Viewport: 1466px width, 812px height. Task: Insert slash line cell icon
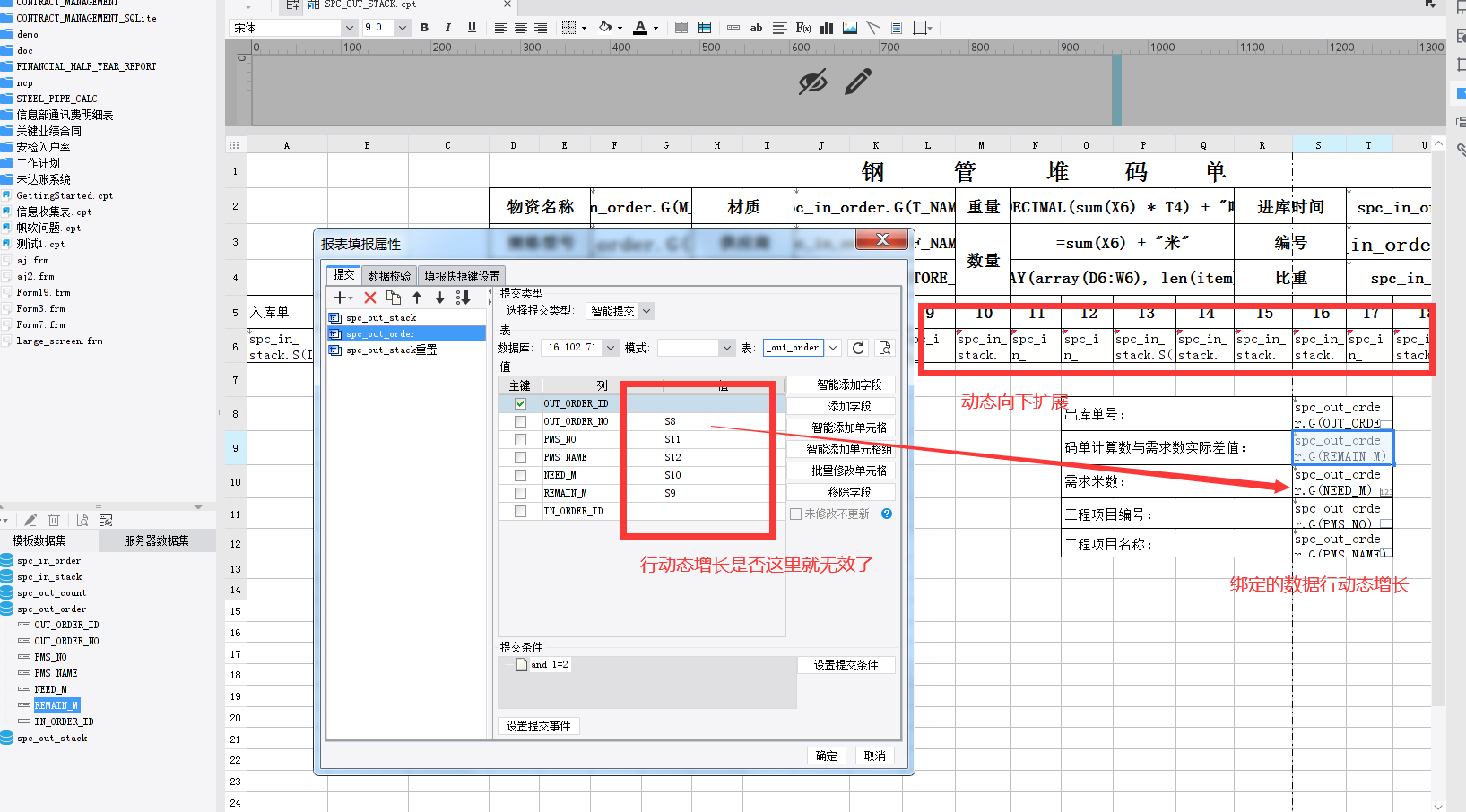[873, 28]
